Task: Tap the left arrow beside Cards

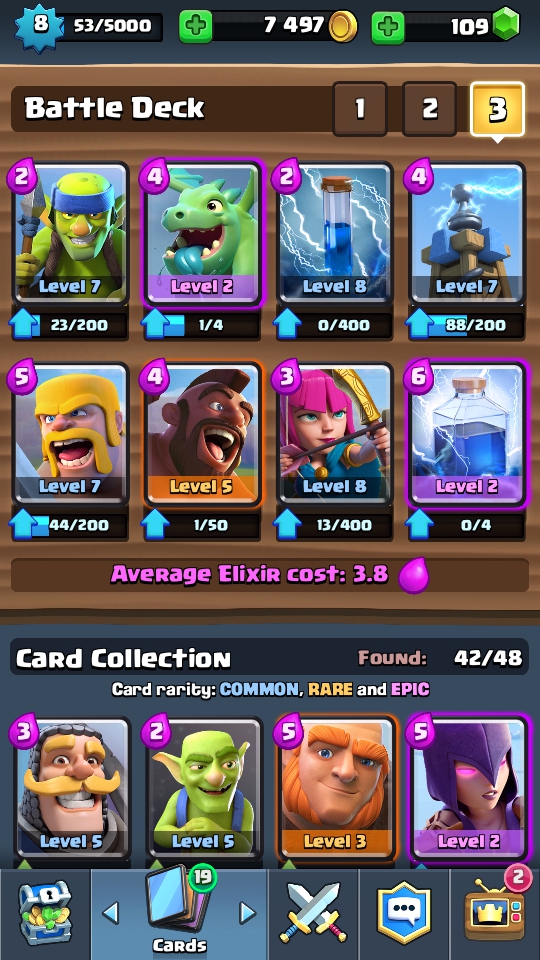Action: tap(111, 913)
